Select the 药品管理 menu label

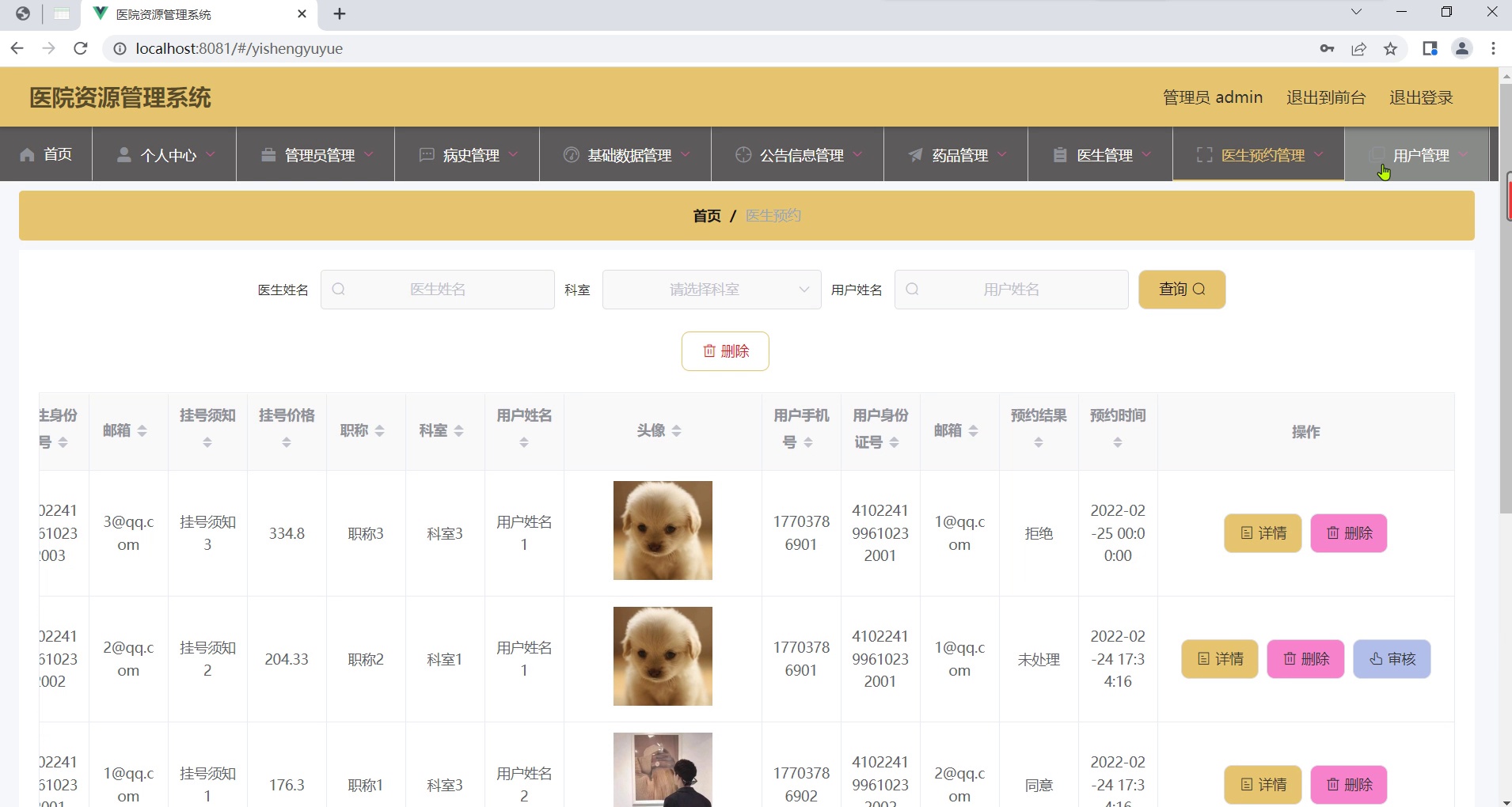[960, 155]
